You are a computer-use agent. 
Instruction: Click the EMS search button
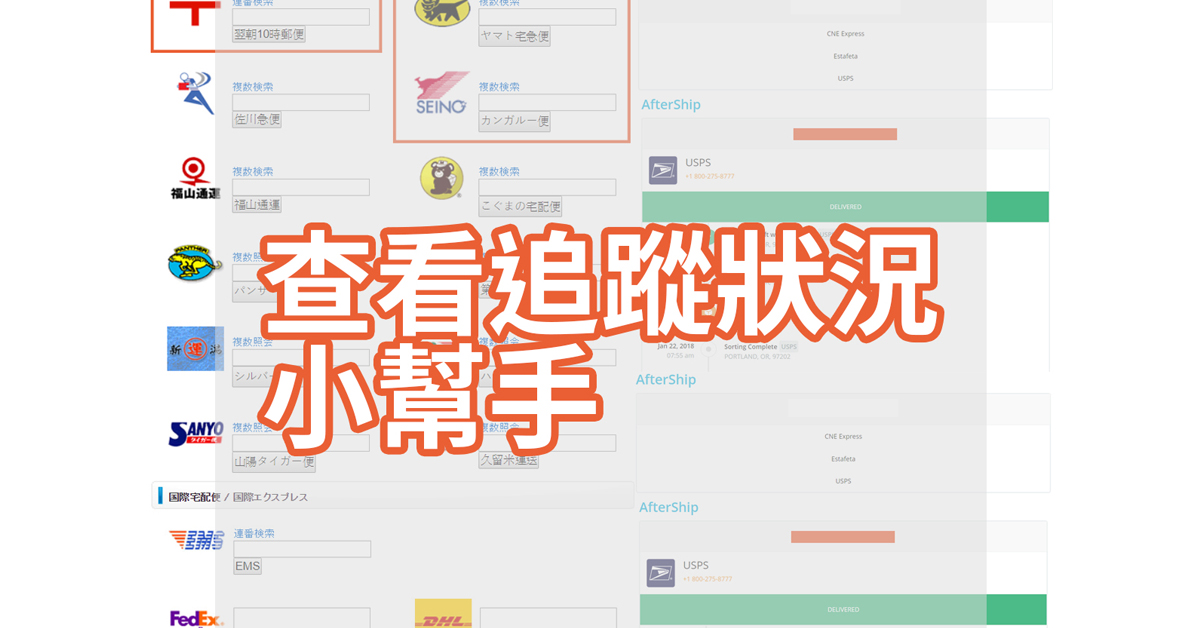[x=247, y=566]
